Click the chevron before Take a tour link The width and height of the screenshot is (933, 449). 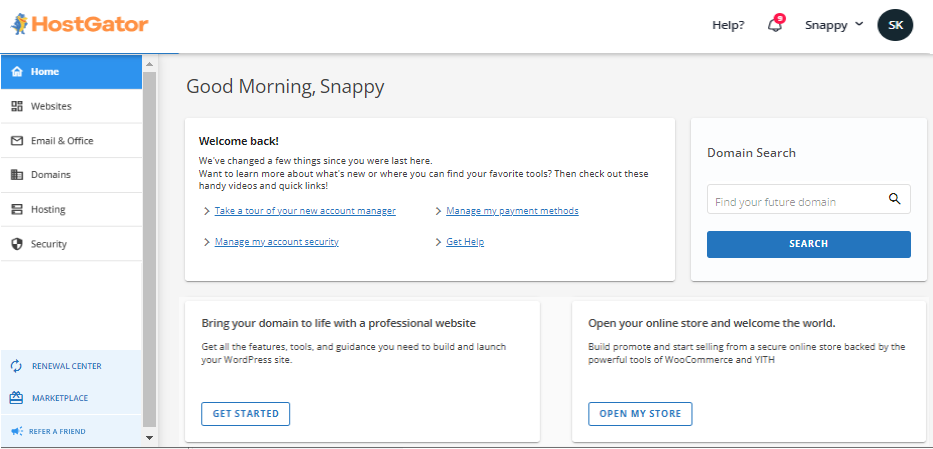click(206, 211)
